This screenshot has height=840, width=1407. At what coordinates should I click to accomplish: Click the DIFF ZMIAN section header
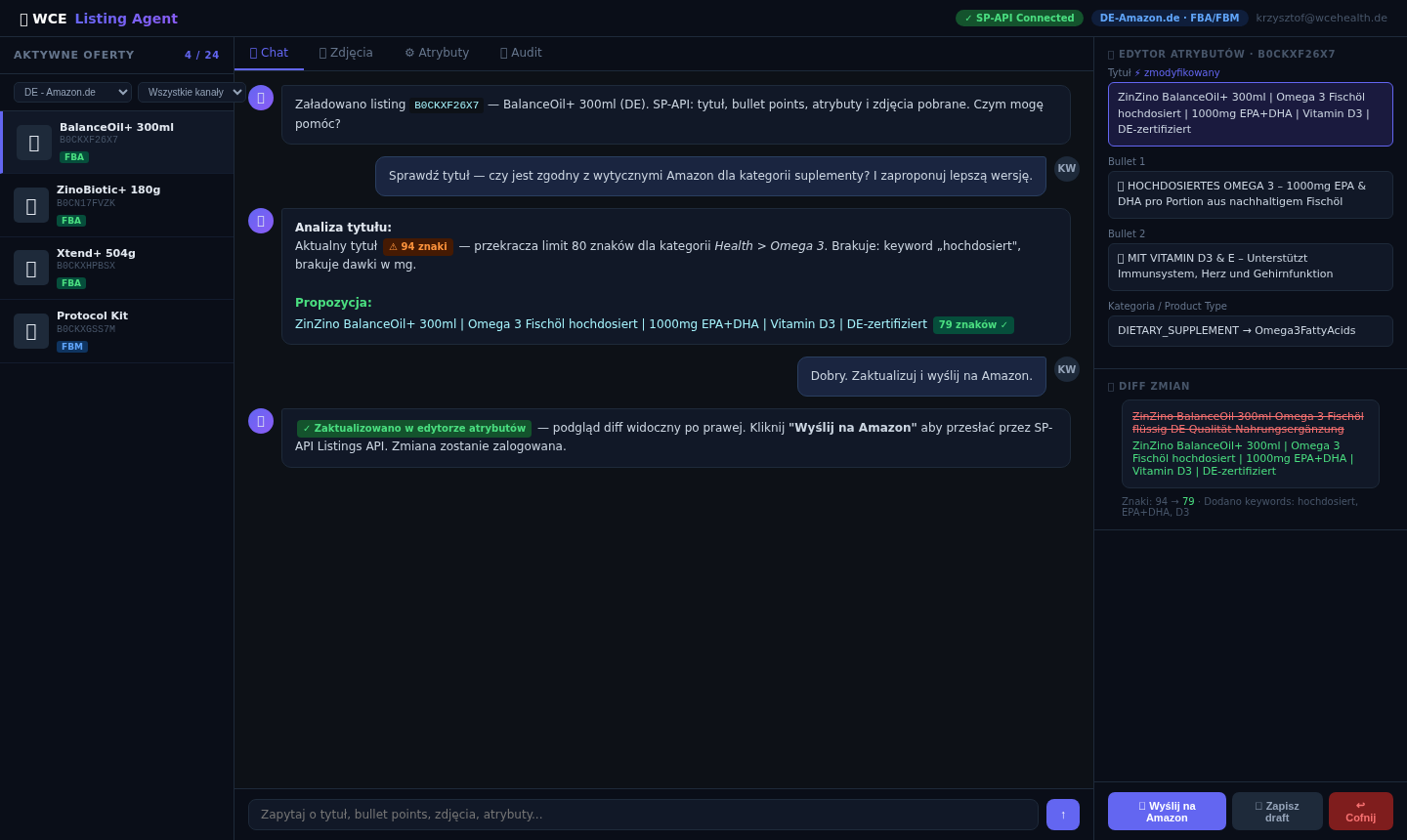click(x=1149, y=387)
